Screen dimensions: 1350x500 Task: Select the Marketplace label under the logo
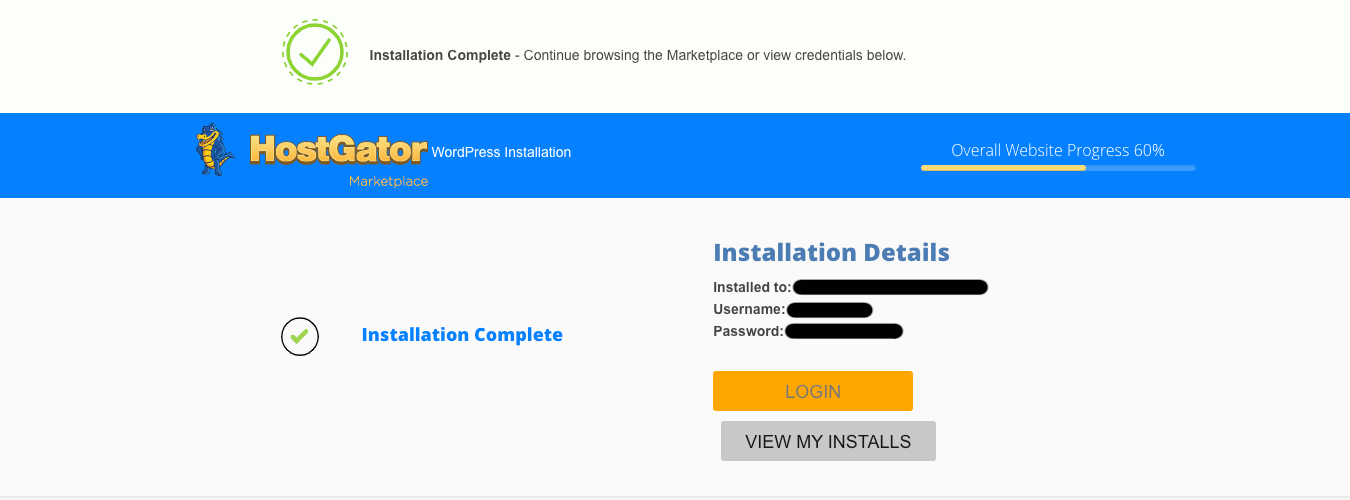388,181
